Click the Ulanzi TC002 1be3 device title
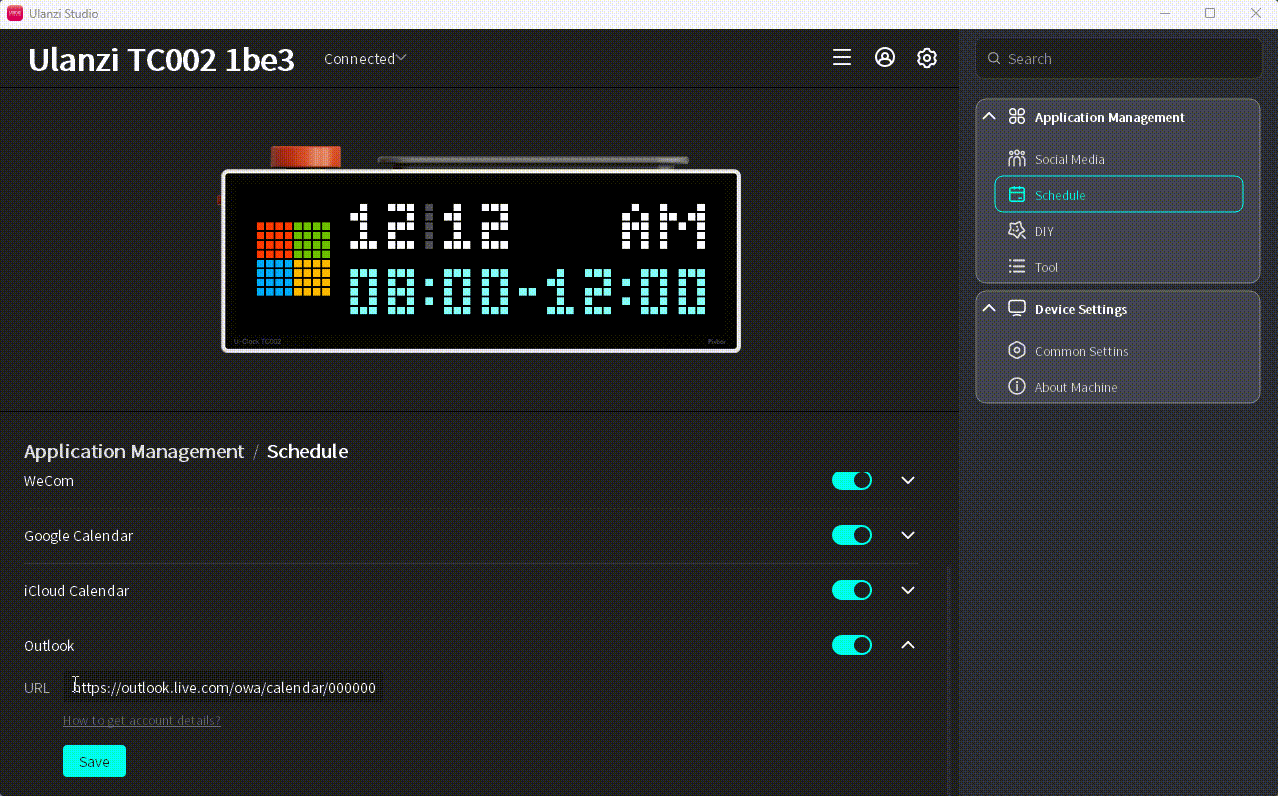 tap(161, 60)
